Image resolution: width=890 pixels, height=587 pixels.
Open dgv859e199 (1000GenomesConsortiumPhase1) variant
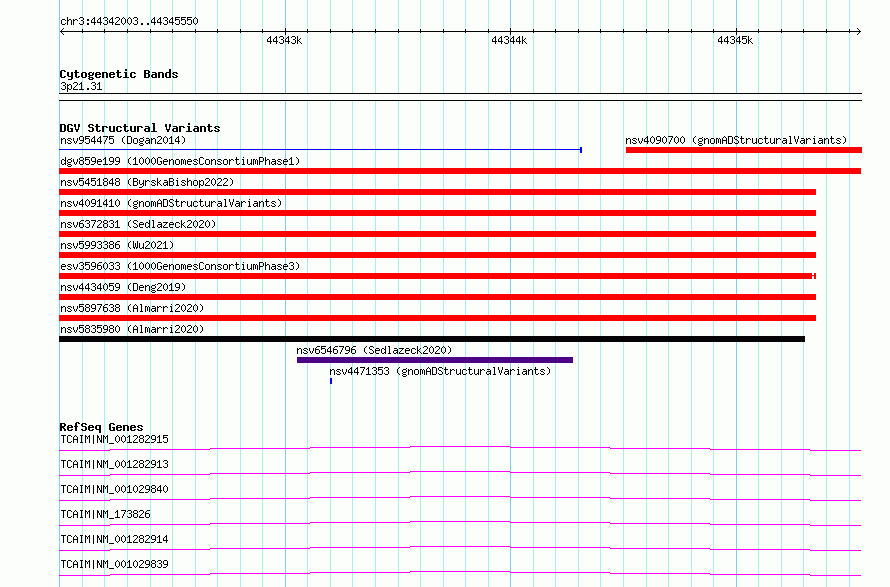180,161
